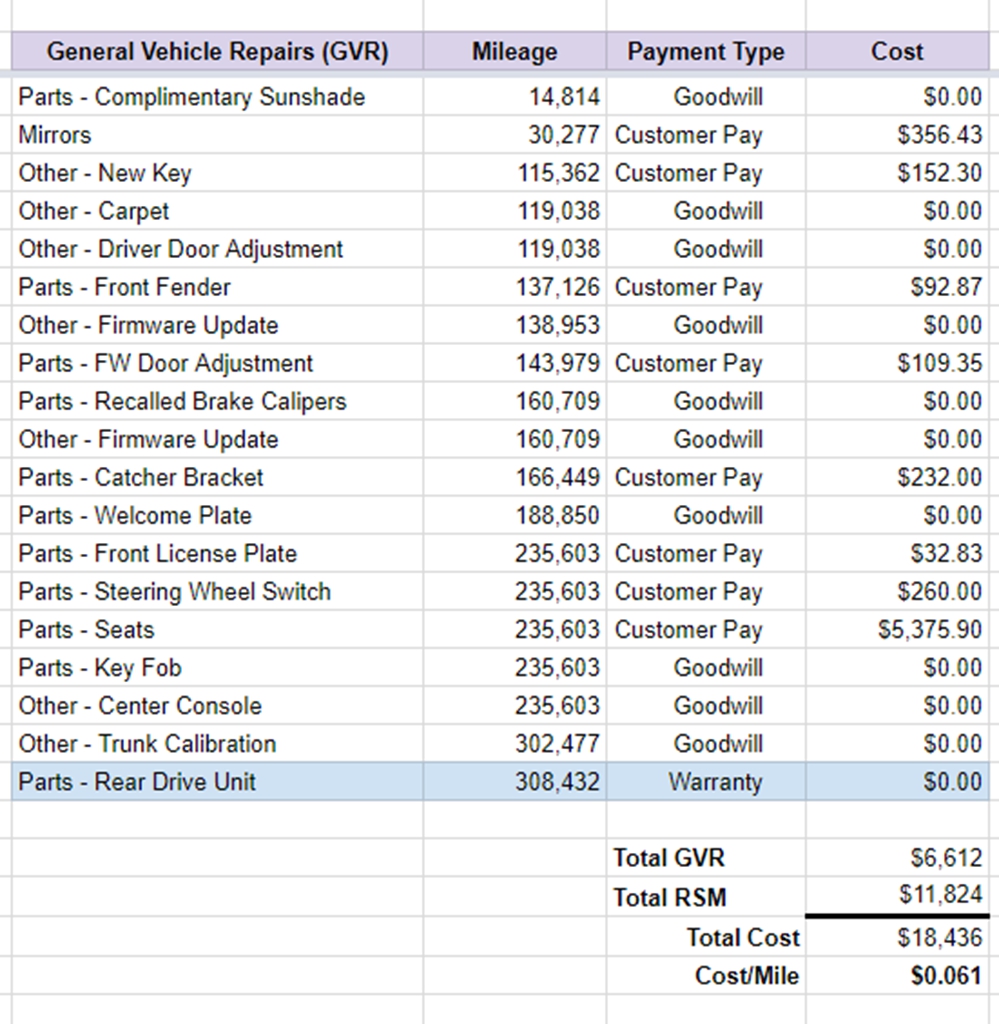The image size is (999, 1024).
Task: Select the Parts - Catcher Bracket cell
Action: tap(217, 477)
